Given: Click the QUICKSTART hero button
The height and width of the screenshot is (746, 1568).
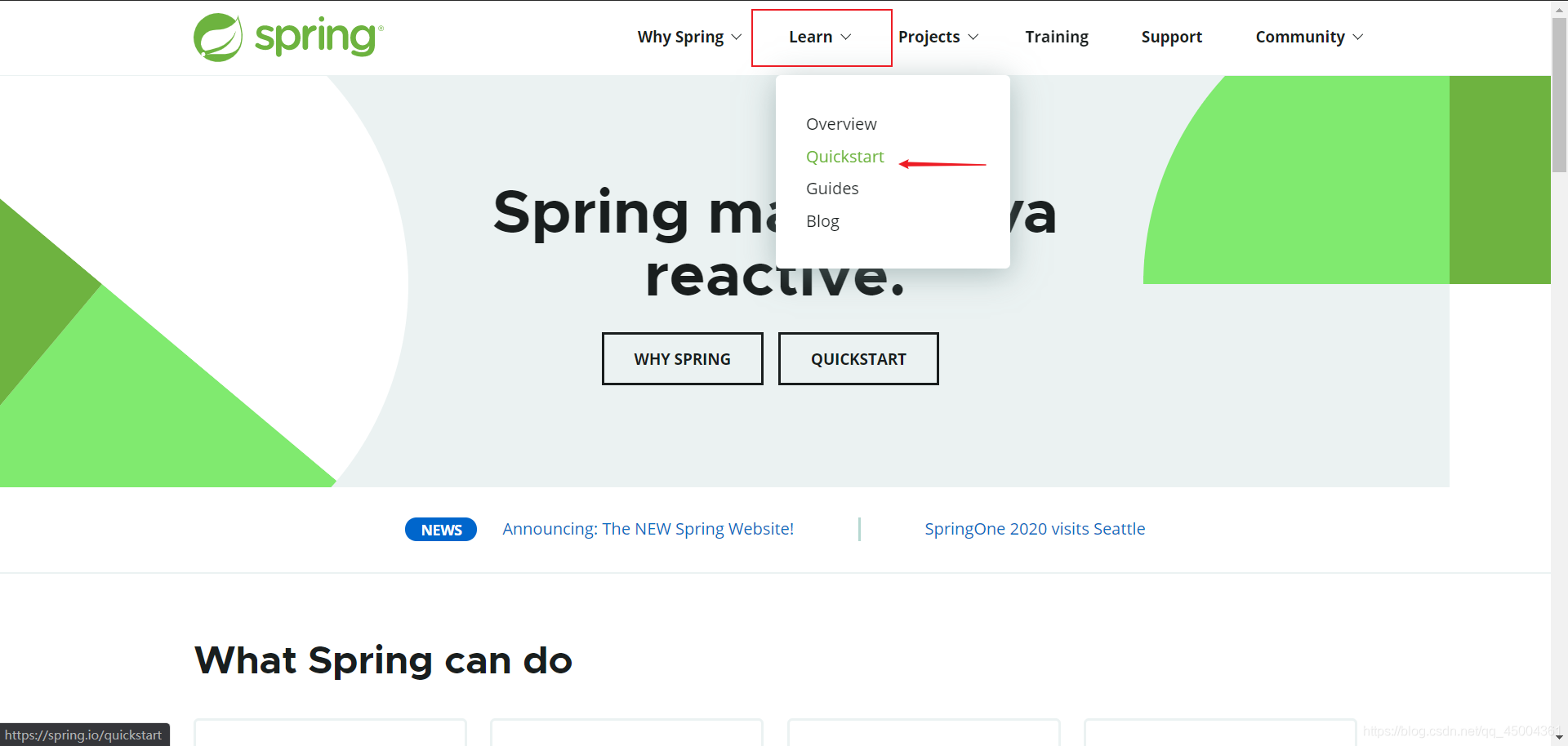Looking at the screenshot, I should point(858,358).
